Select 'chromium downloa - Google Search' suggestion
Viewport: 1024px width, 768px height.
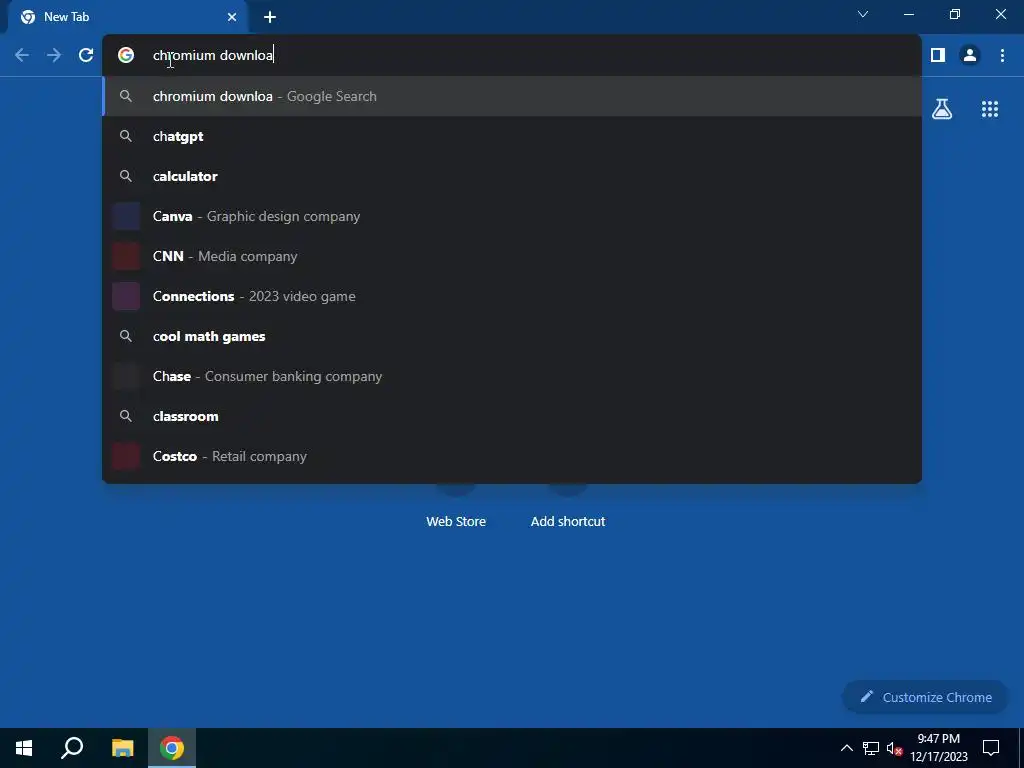pyautogui.click(x=512, y=96)
